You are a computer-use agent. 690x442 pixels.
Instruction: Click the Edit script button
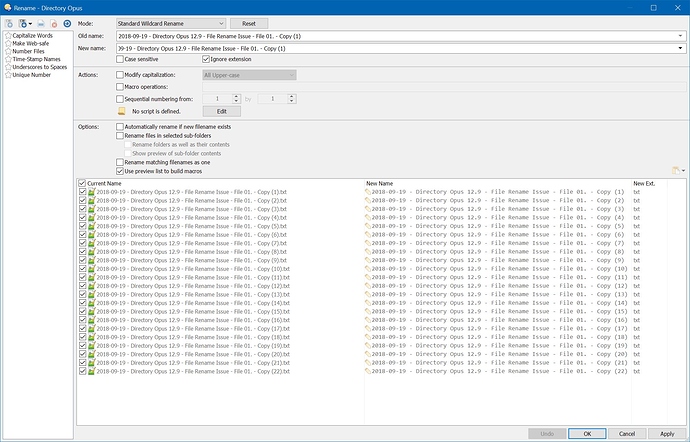(x=222, y=111)
